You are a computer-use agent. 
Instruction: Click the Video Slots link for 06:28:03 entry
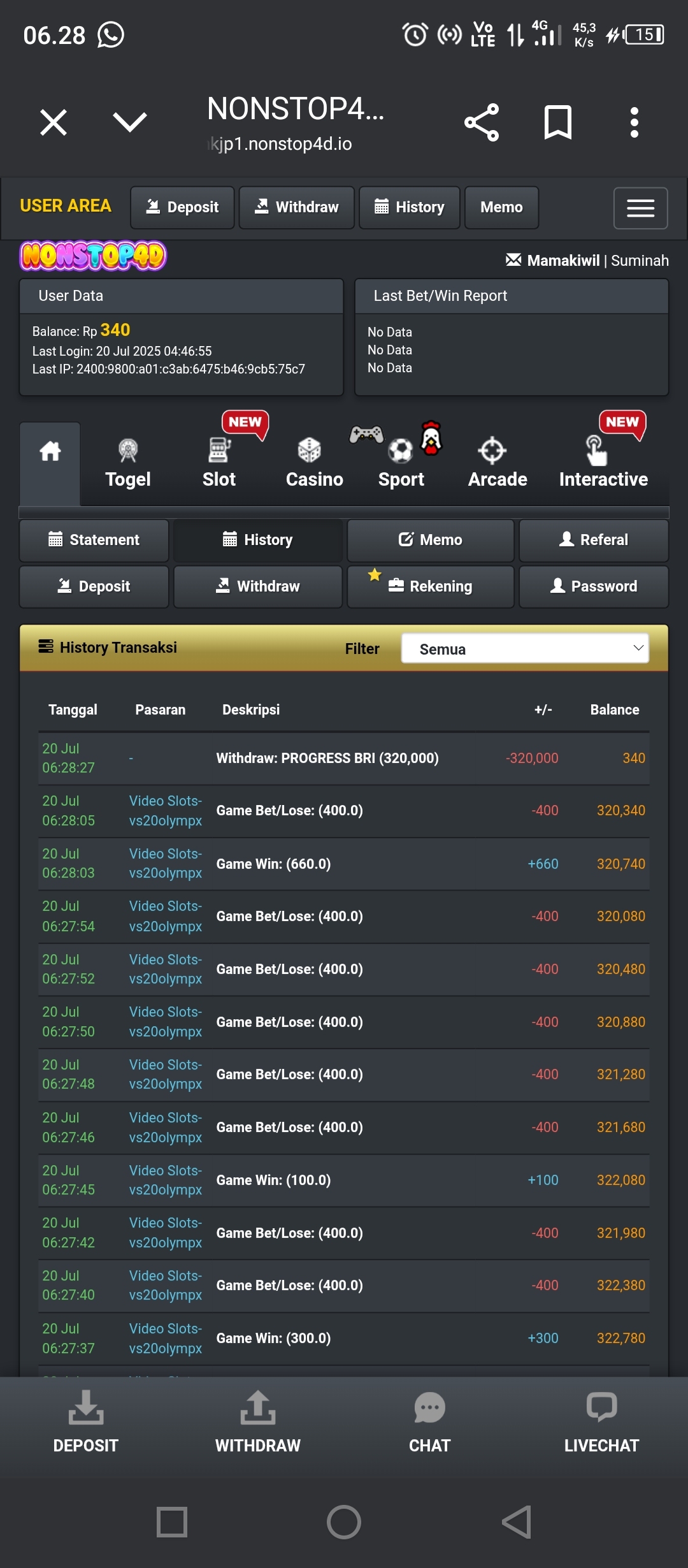point(166,864)
